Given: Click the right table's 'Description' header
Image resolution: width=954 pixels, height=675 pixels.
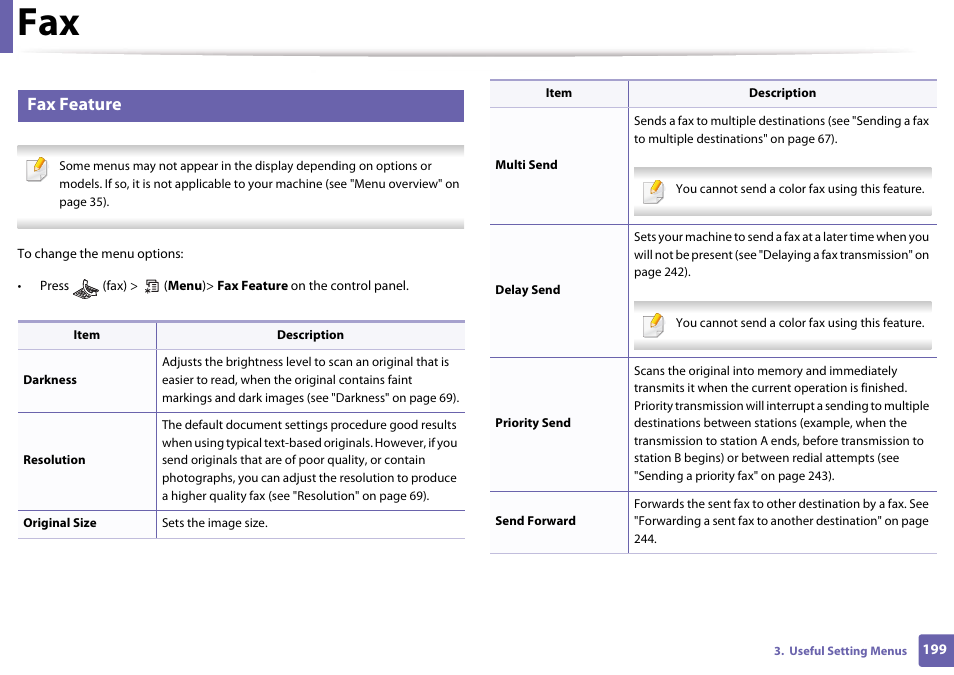Looking at the screenshot, I should pos(782,93).
